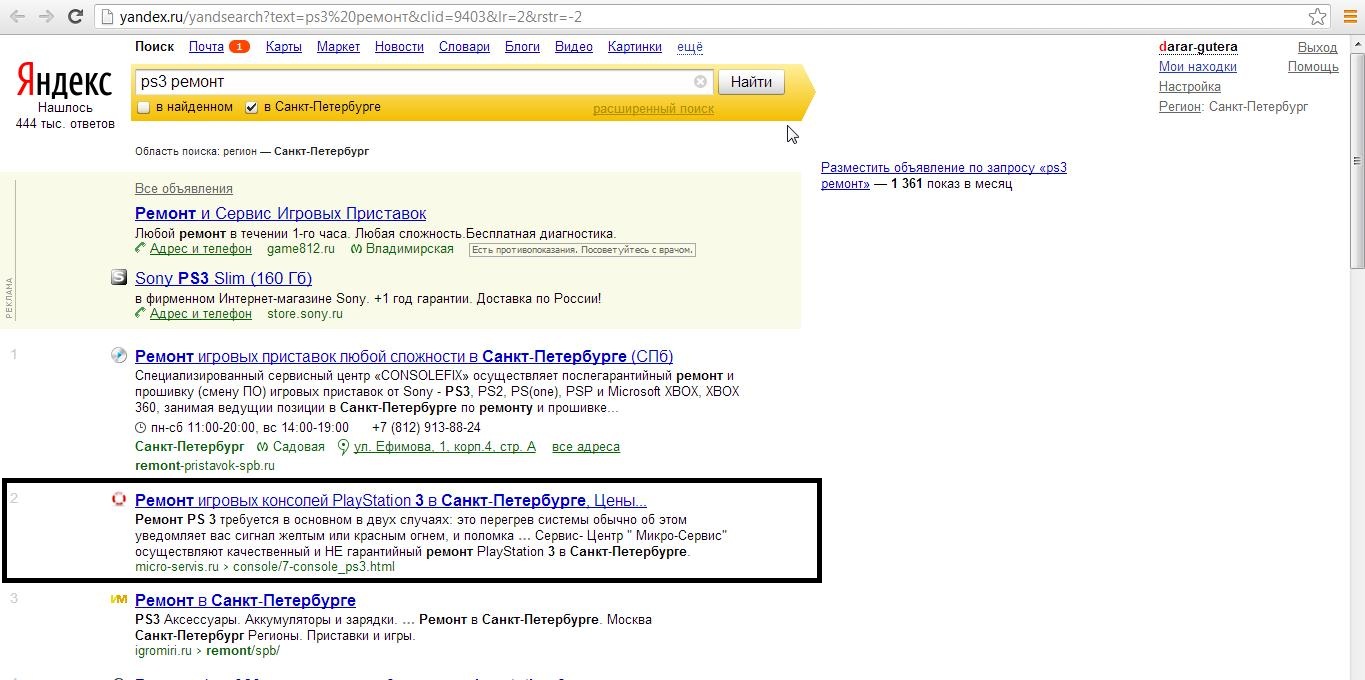Toggle the 'в найденном' checkbox
The height and width of the screenshot is (680, 1365).
pos(144,108)
